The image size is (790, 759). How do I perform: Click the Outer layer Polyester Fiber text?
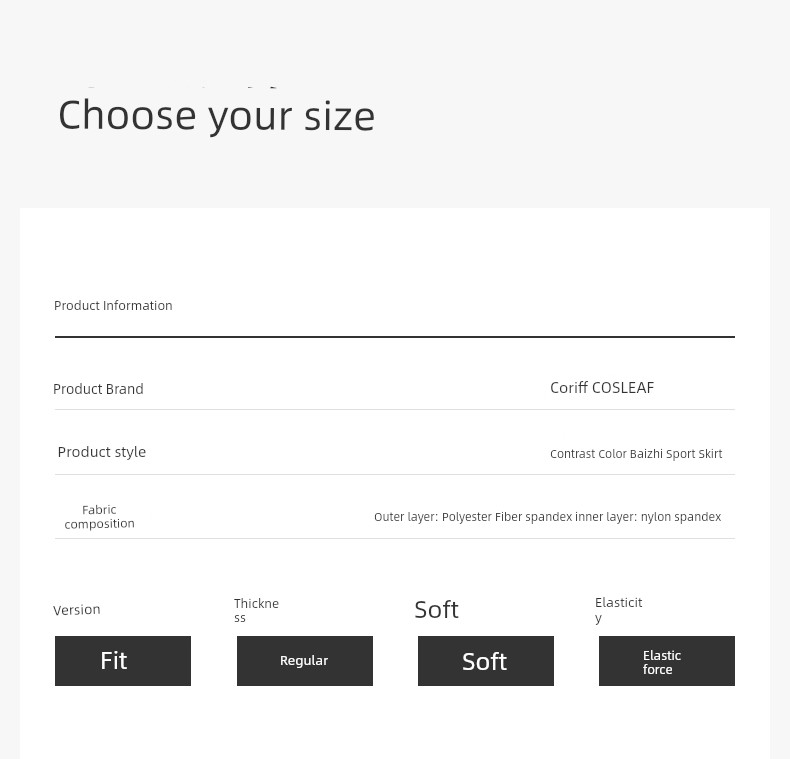click(472, 517)
